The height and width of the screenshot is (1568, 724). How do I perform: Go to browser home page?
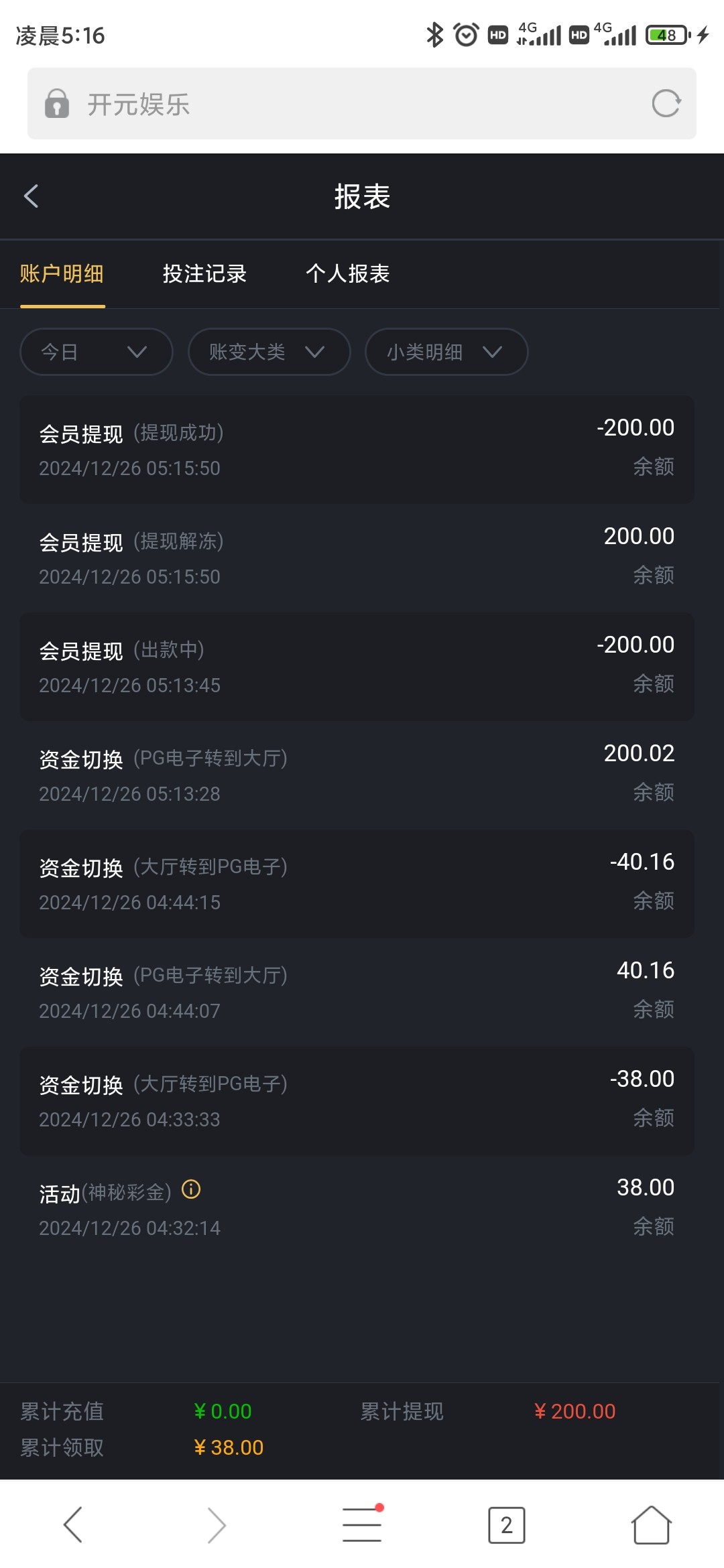pyautogui.click(x=651, y=1525)
